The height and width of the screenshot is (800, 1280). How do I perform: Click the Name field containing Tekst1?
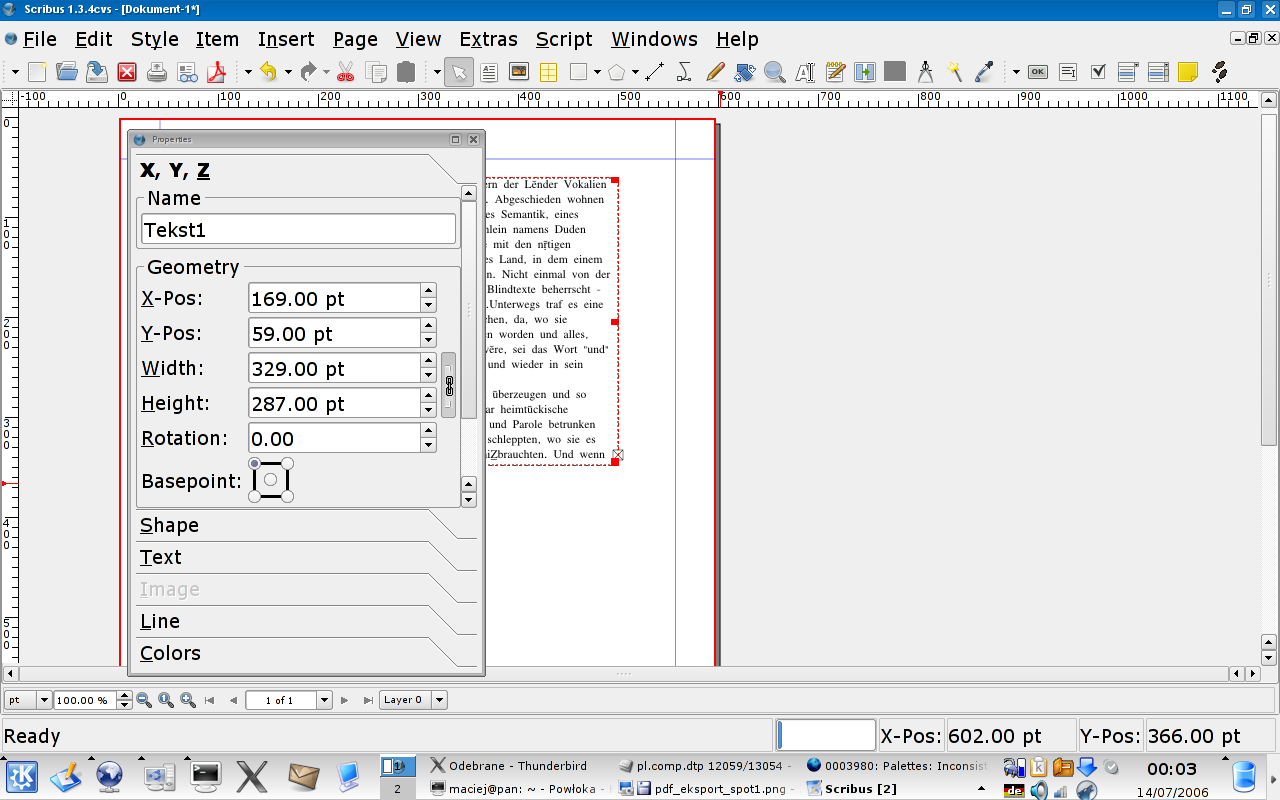[x=298, y=229]
